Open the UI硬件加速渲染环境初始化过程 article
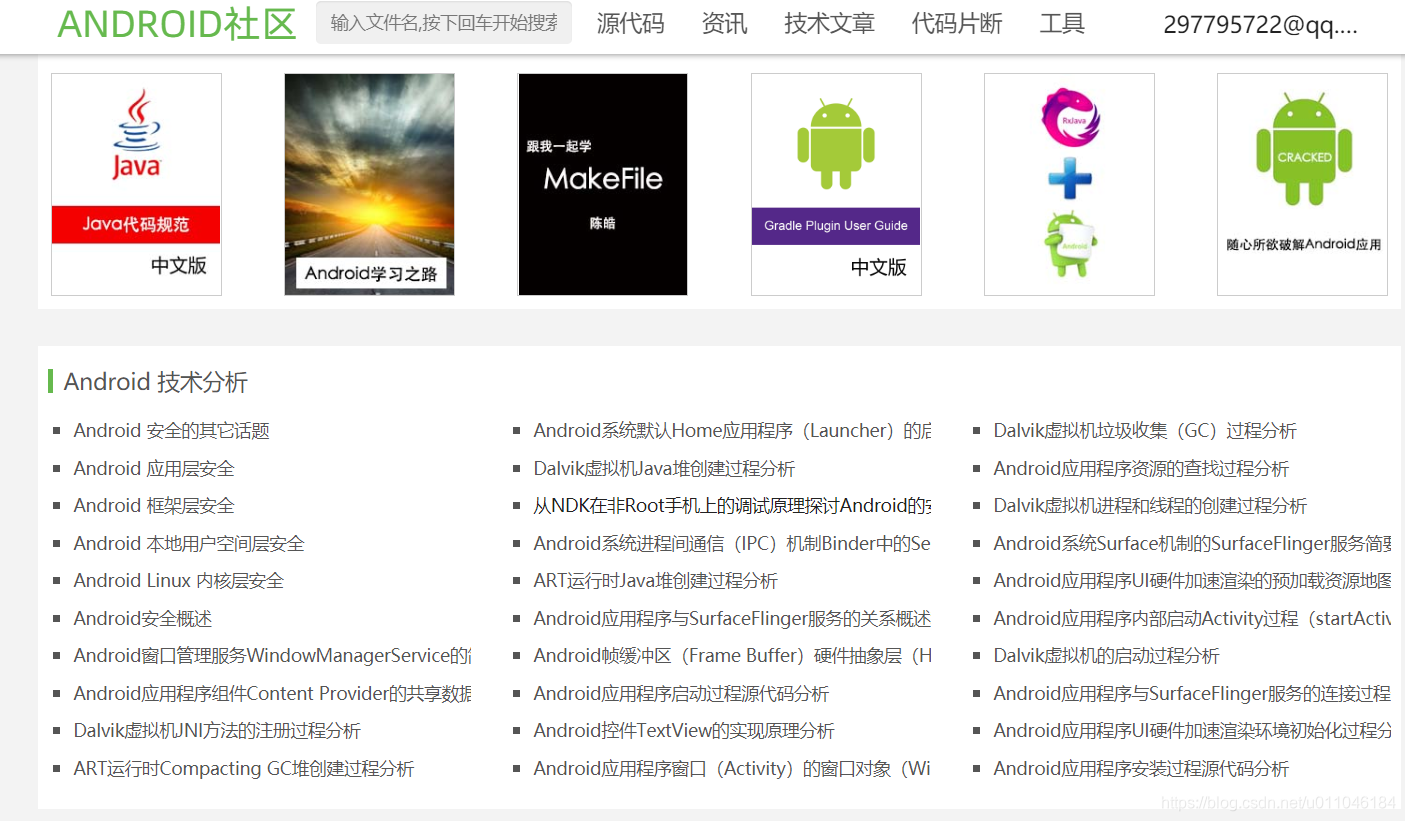 click(1192, 731)
